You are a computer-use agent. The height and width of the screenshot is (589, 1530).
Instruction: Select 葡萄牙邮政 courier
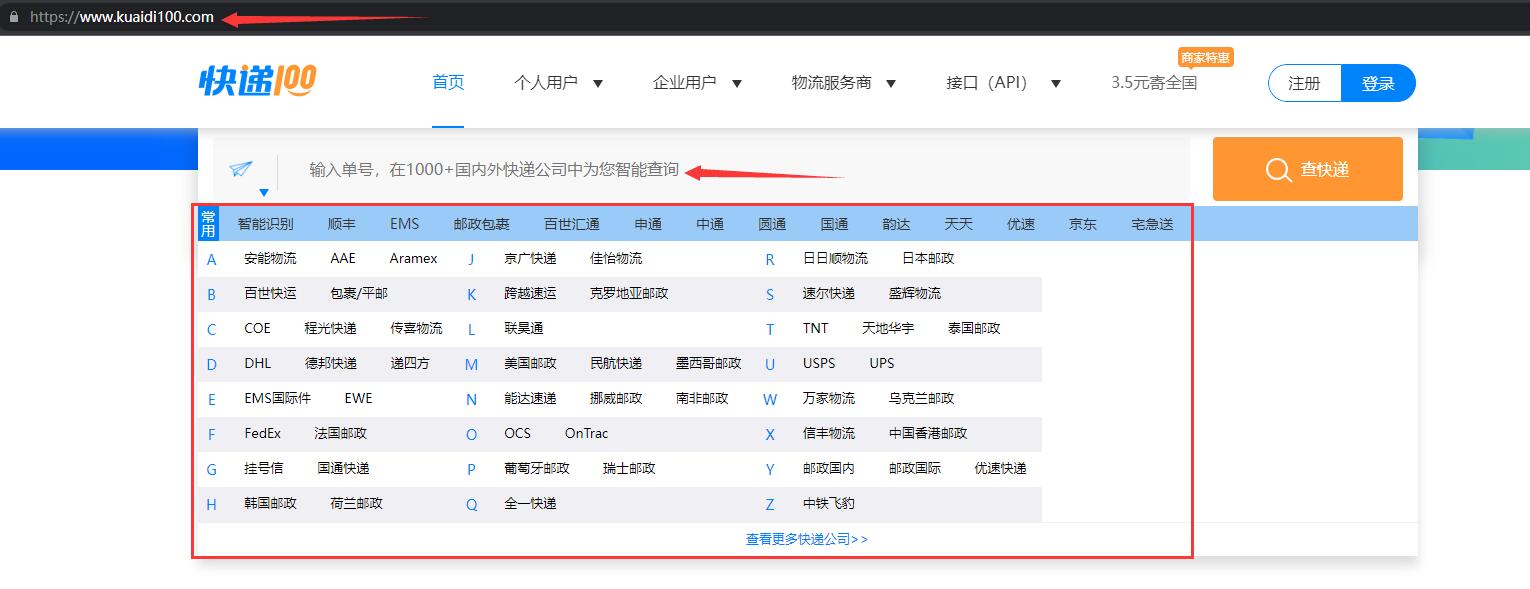pos(537,468)
